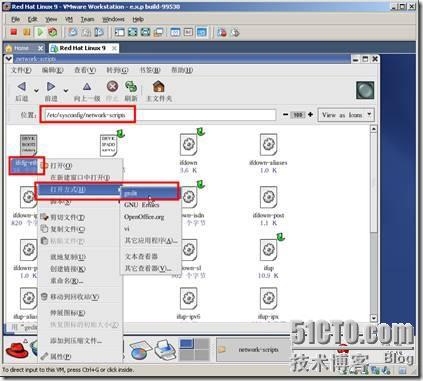Open the View as Icons dropdown
This screenshot has width=423, height=381.
point(346,115)
